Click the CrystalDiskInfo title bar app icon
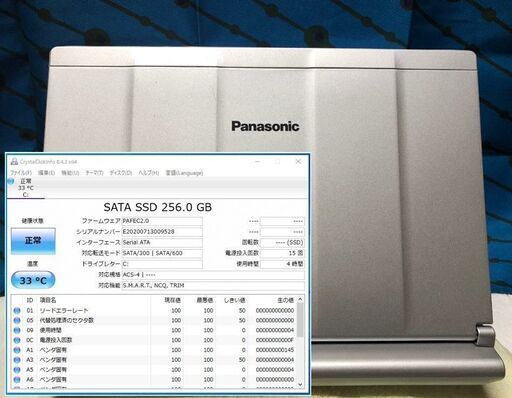The image size is (512, 398). 14,162
